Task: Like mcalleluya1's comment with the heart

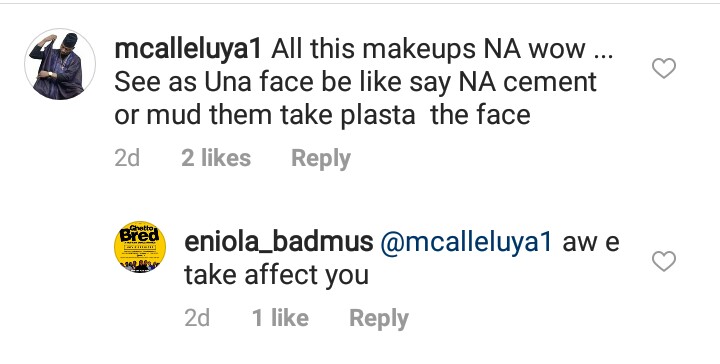Action: click(664, 68)
